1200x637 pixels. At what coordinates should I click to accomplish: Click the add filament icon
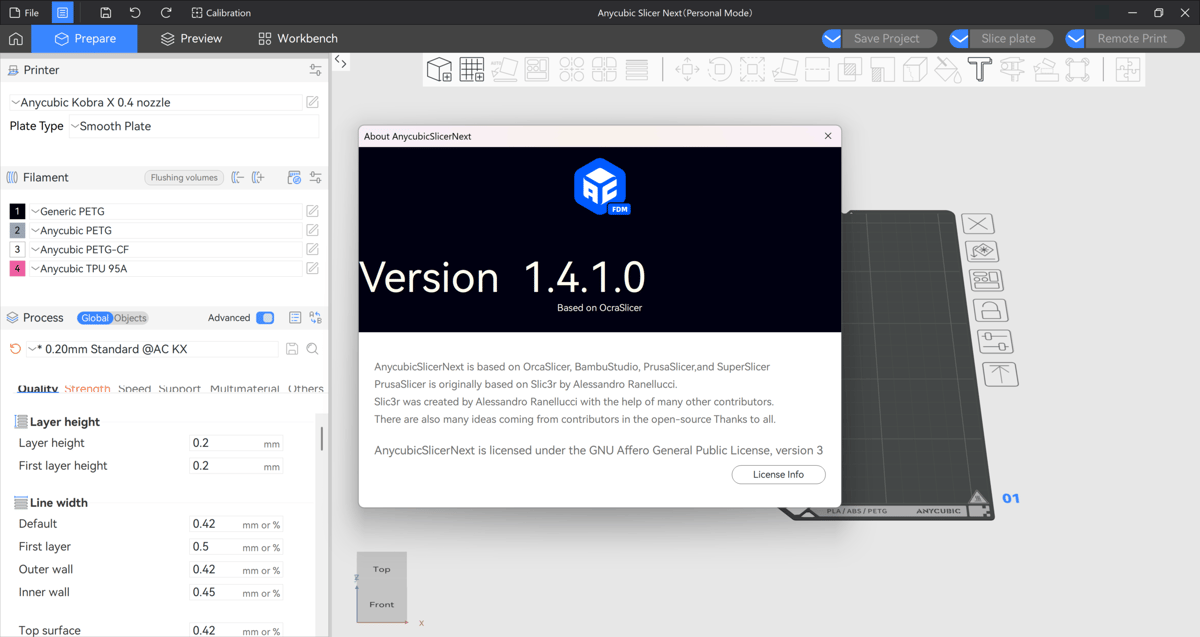258,177
